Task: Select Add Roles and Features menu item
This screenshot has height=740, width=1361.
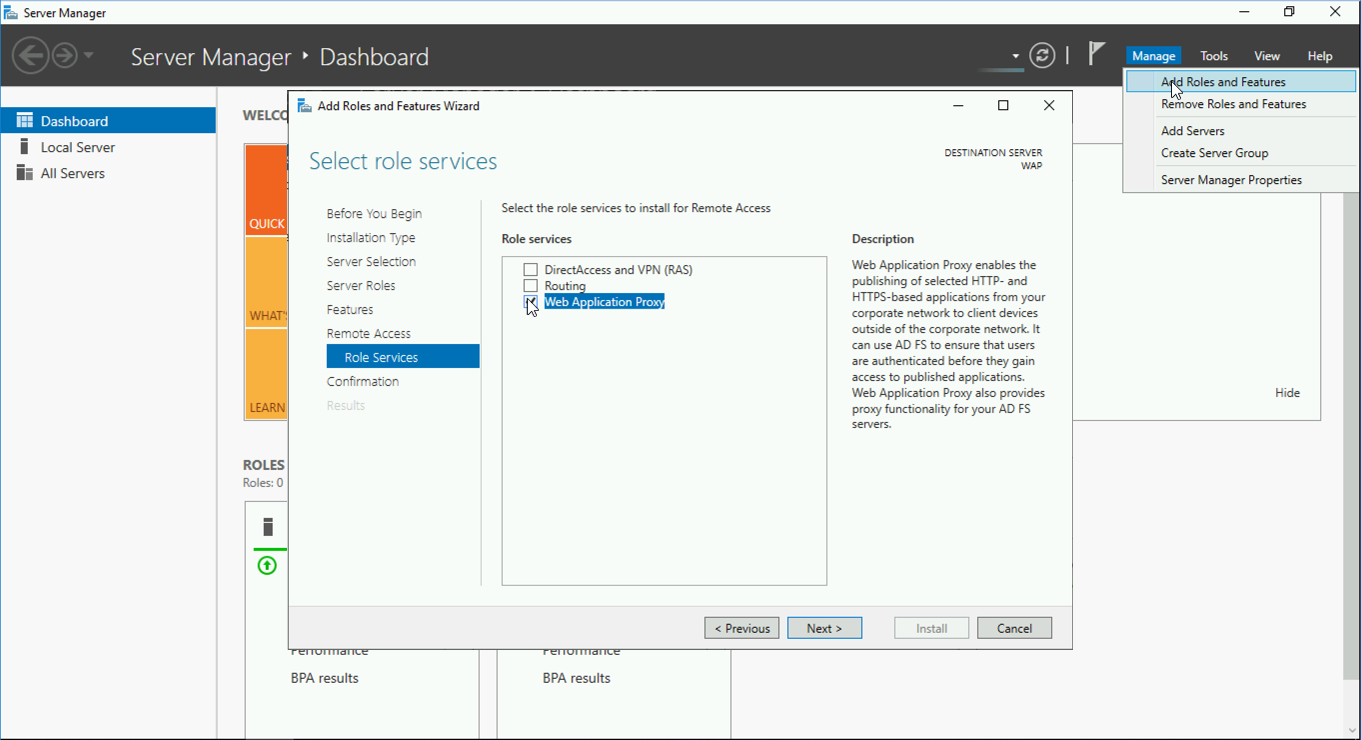Action: click(x=1241, y=82)
